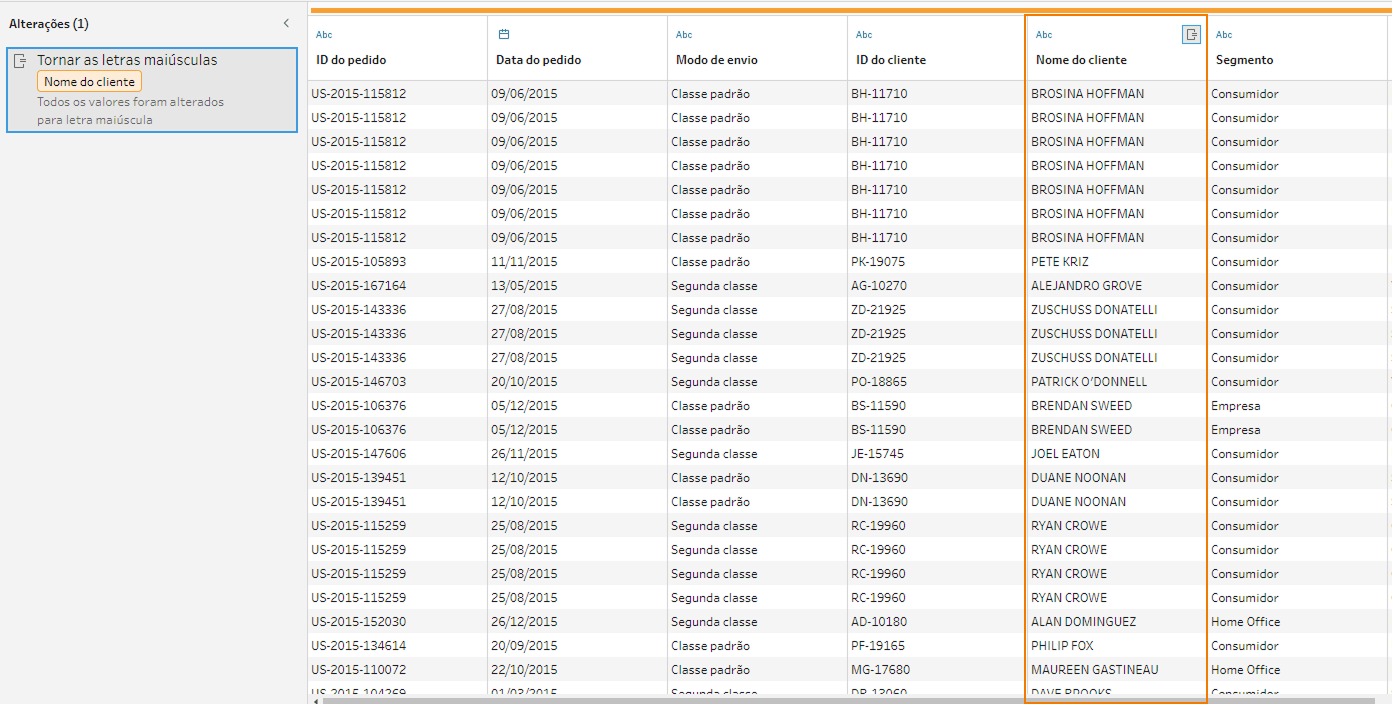Image resolution: width=1392 pixels, height=704 pixels.
Task: Select the ID do pedido column header
Action: tap(351, 60)
